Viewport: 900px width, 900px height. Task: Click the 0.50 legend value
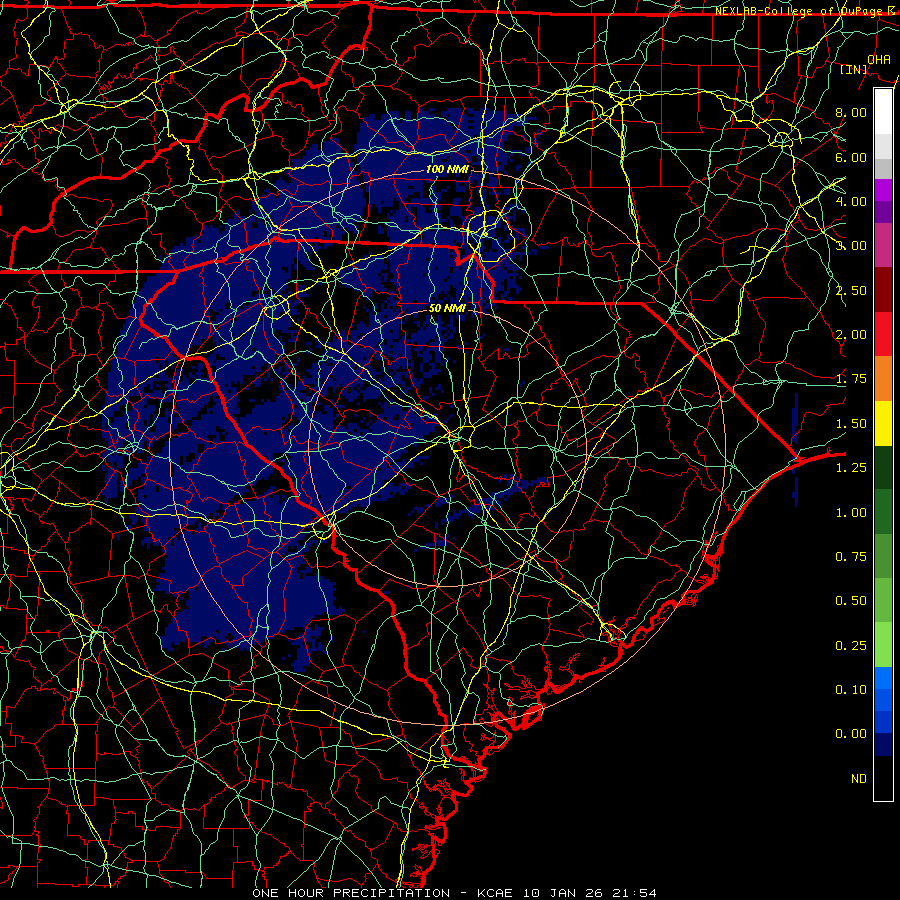pyautogui.click(x=851, y=601)
